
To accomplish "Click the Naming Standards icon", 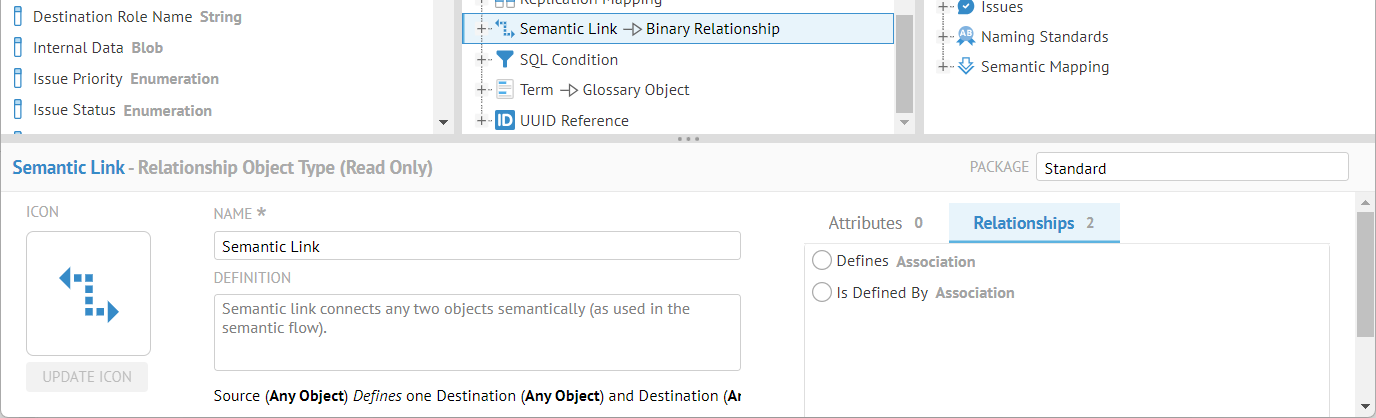I will (x=966, y=37).
